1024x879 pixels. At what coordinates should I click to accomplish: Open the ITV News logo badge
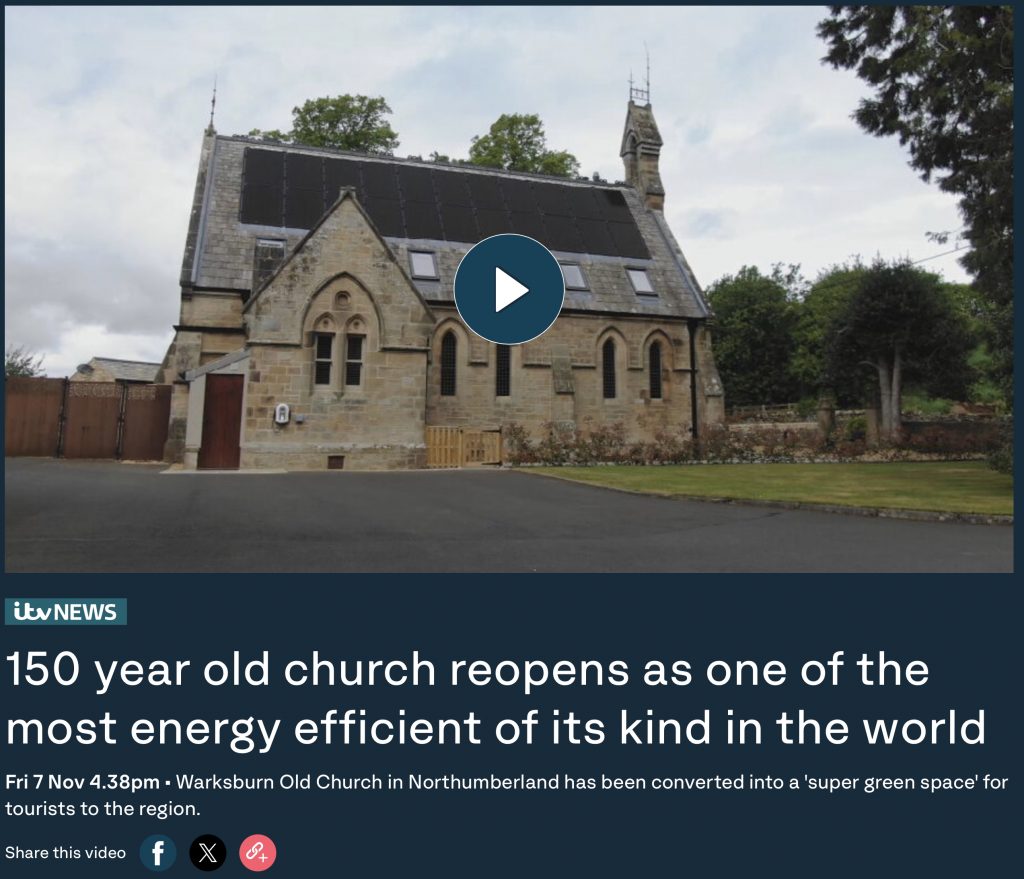pyautogui.click(x=65, y=612)
